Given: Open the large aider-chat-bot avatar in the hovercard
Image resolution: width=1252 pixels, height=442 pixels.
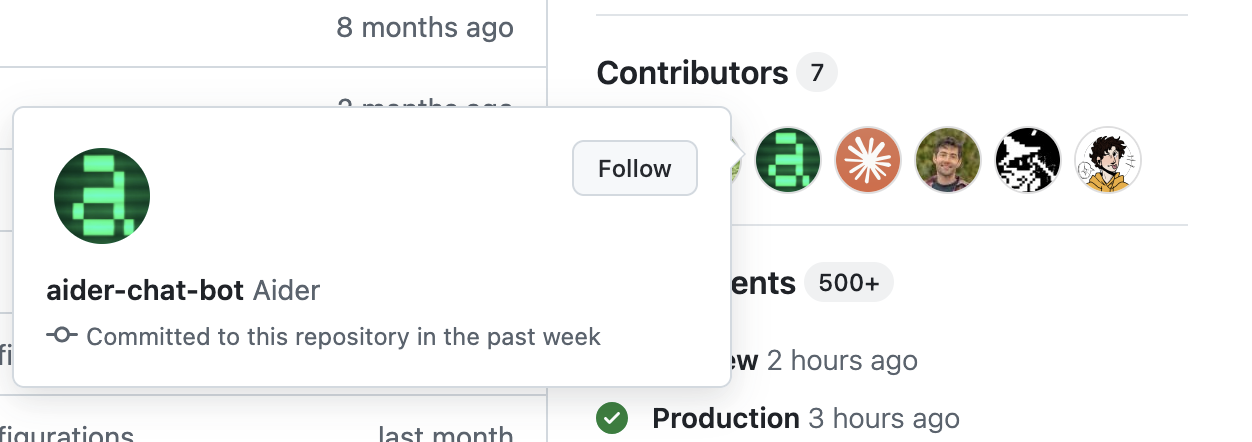Looking at the screenshot, I should point(102,196).
